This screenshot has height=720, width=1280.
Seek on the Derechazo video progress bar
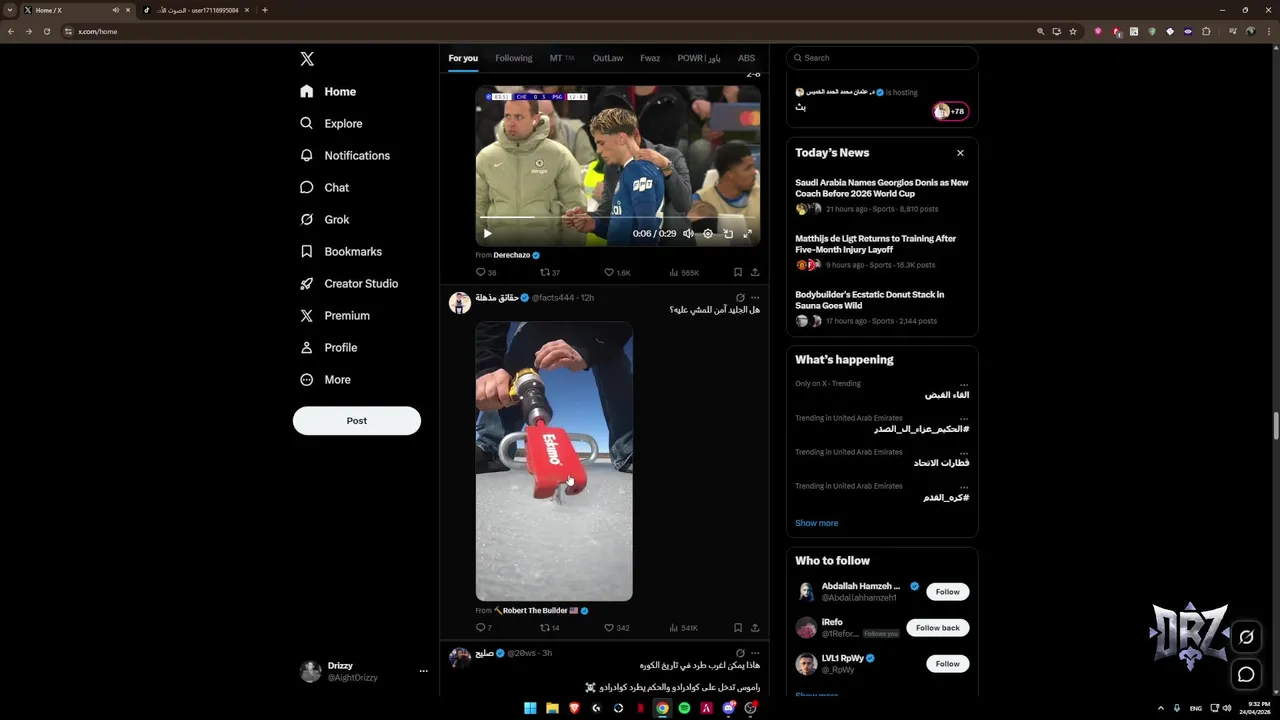tap(617, 217)
